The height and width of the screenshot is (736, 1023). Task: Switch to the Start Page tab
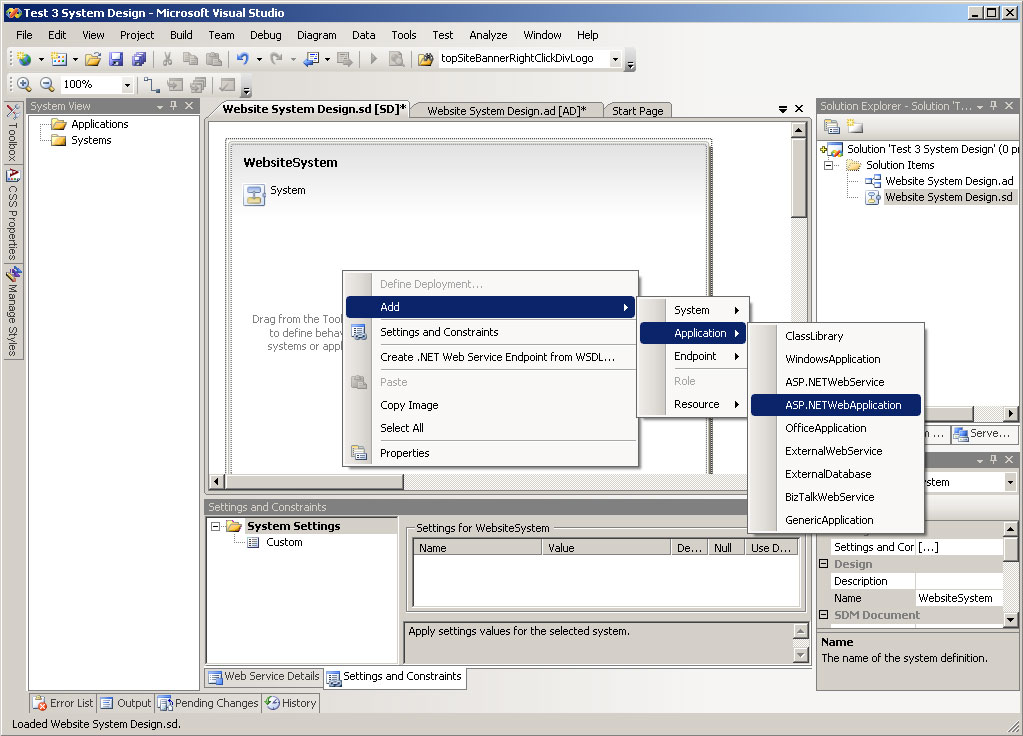coord(637,111)
